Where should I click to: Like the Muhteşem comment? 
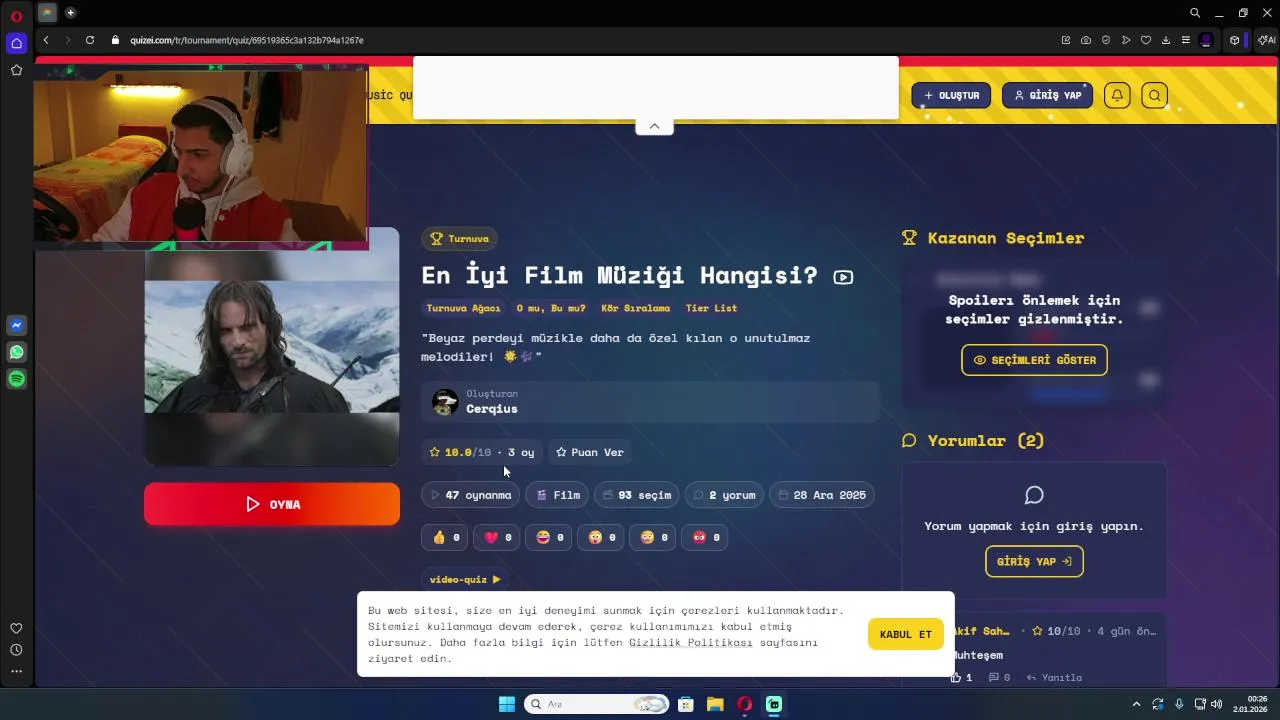click(x=961, y=677)
